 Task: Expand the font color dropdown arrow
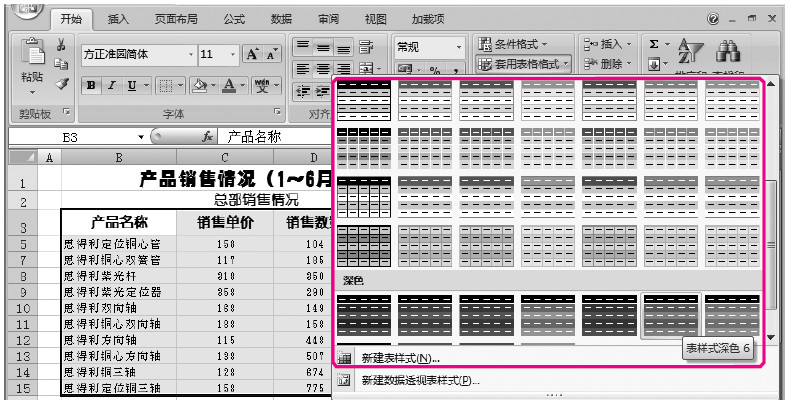click(244, 86)
